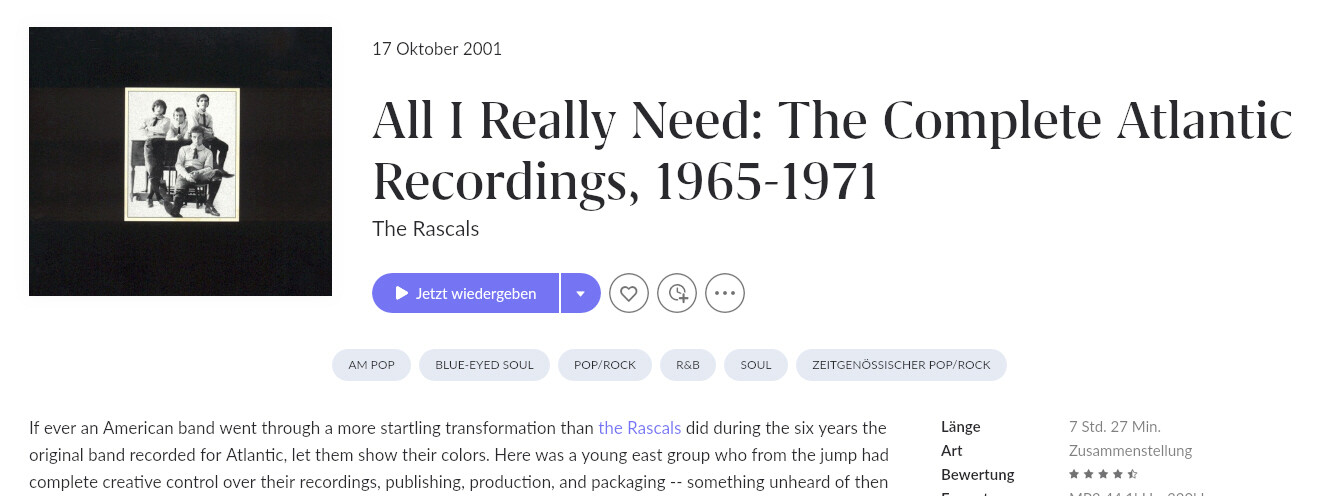Viewport: 1337px width, 496px height.
Task: Click the release date 17 Oktober 2001
Action: click(x=437, y=49)
